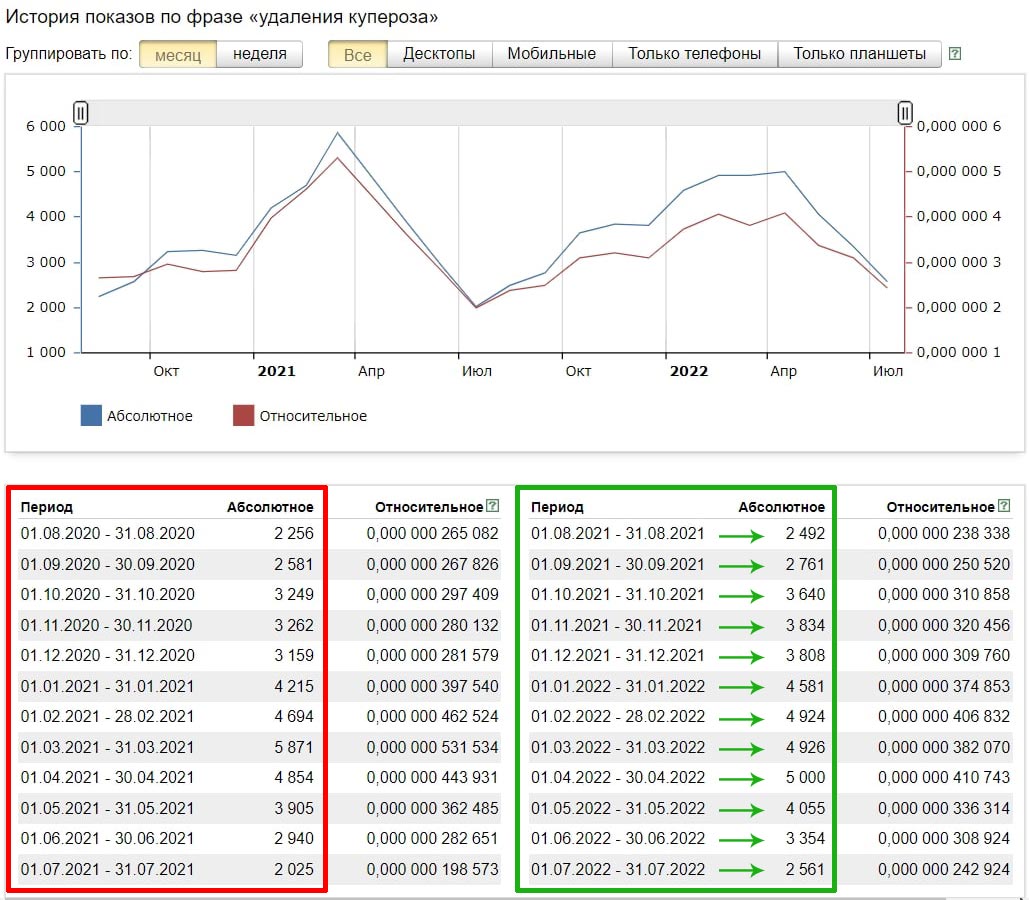This screenshot has height=900, width=1029.
Task: Select period 01.08.2021 - 31.08.2021 row
Action: point(770,533)
